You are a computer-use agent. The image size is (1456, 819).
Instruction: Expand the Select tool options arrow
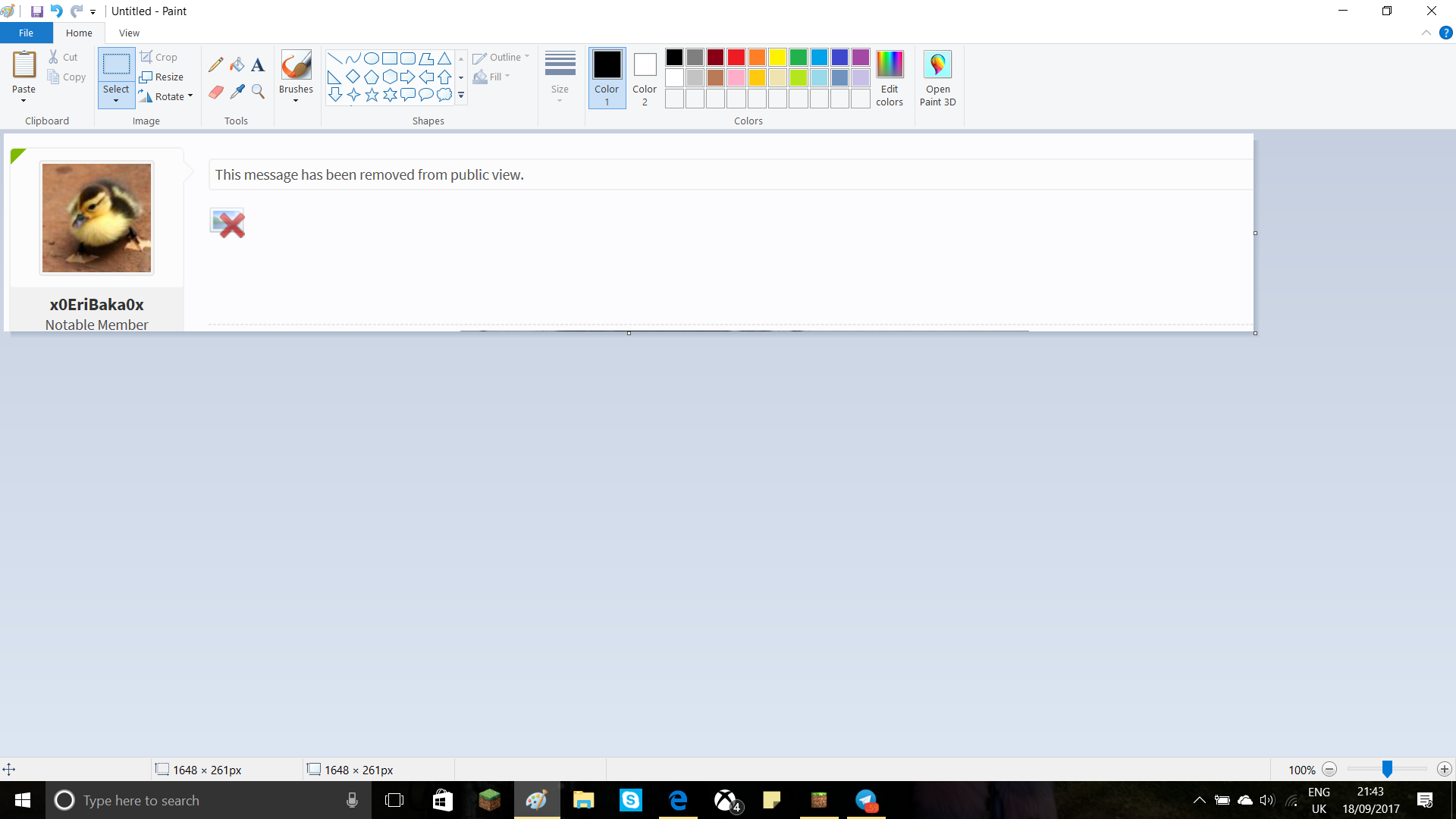[x=116, y=101]
